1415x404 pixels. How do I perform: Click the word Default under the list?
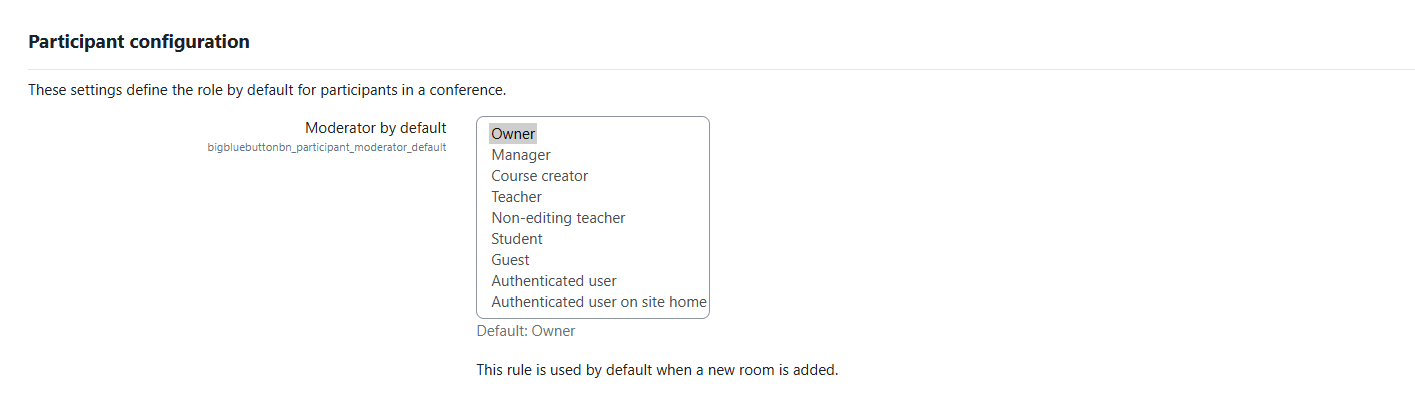(501, 331)
